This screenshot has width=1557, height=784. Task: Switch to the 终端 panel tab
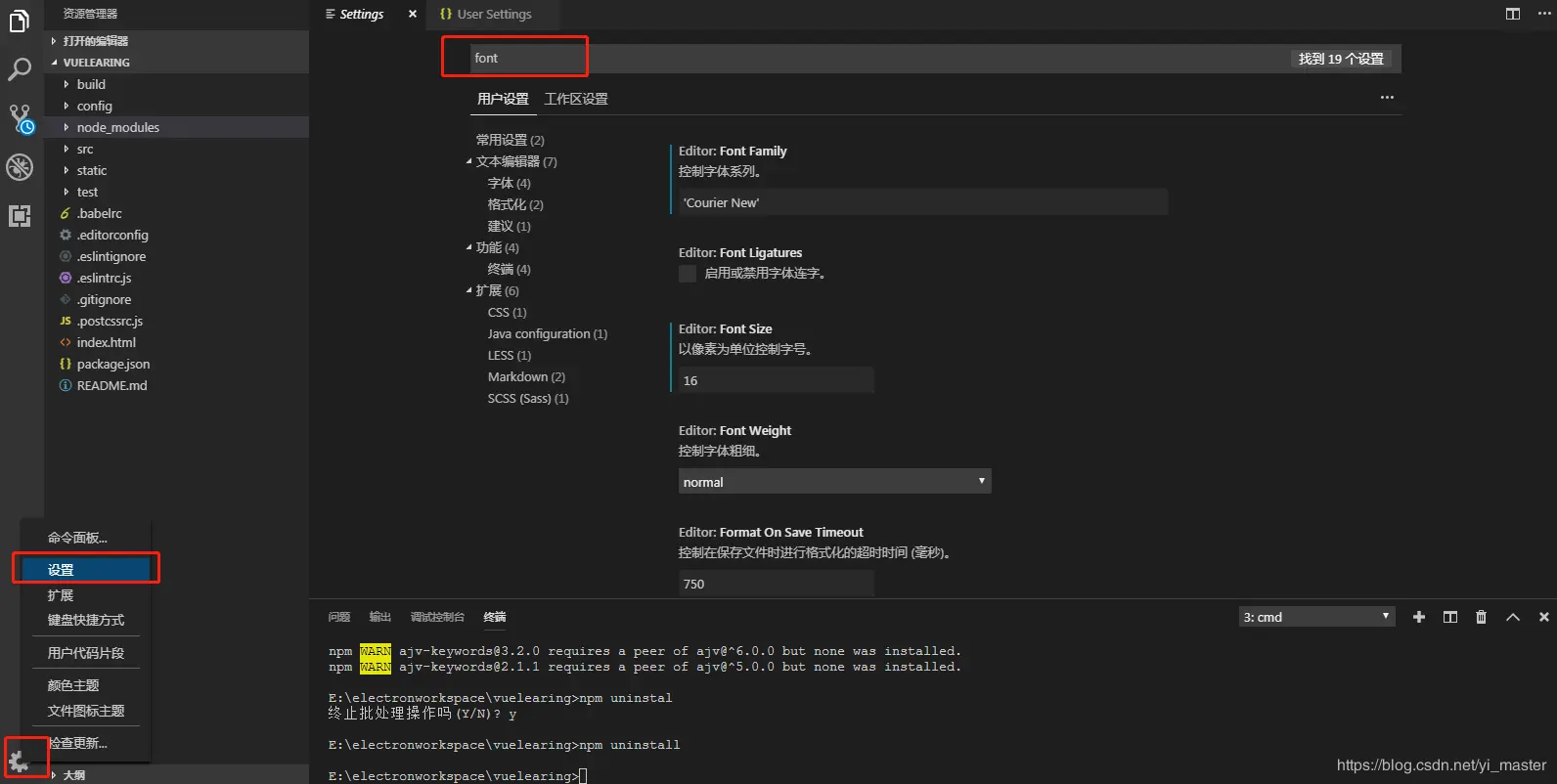coord(495,617)
